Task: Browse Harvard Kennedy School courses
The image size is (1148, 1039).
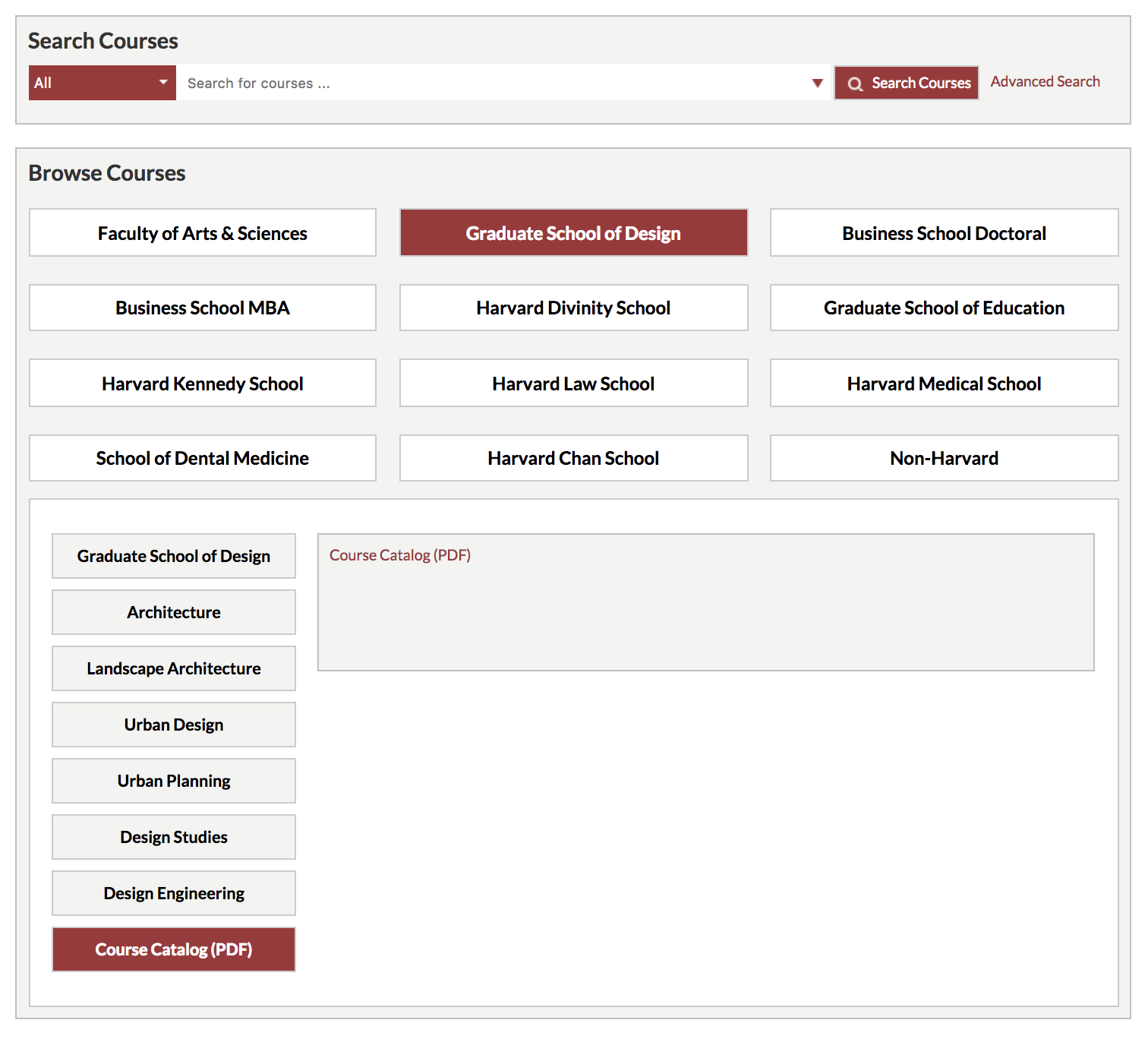Action: [203, 384]
